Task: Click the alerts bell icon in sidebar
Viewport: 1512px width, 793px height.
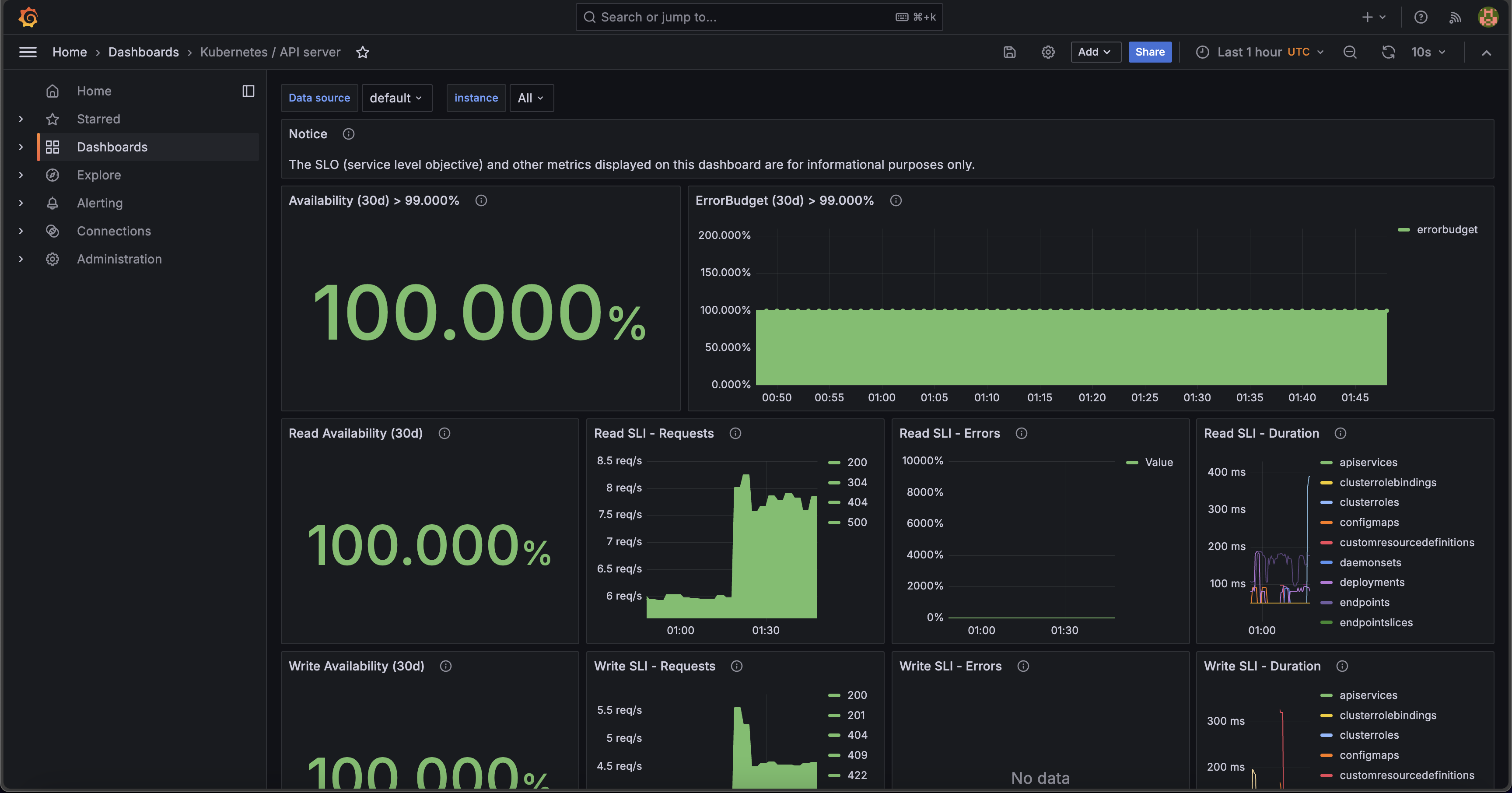Action: (52, 203)
